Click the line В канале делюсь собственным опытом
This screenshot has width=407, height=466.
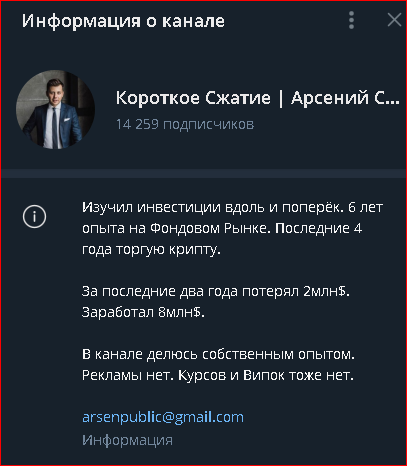pos(218,354)
